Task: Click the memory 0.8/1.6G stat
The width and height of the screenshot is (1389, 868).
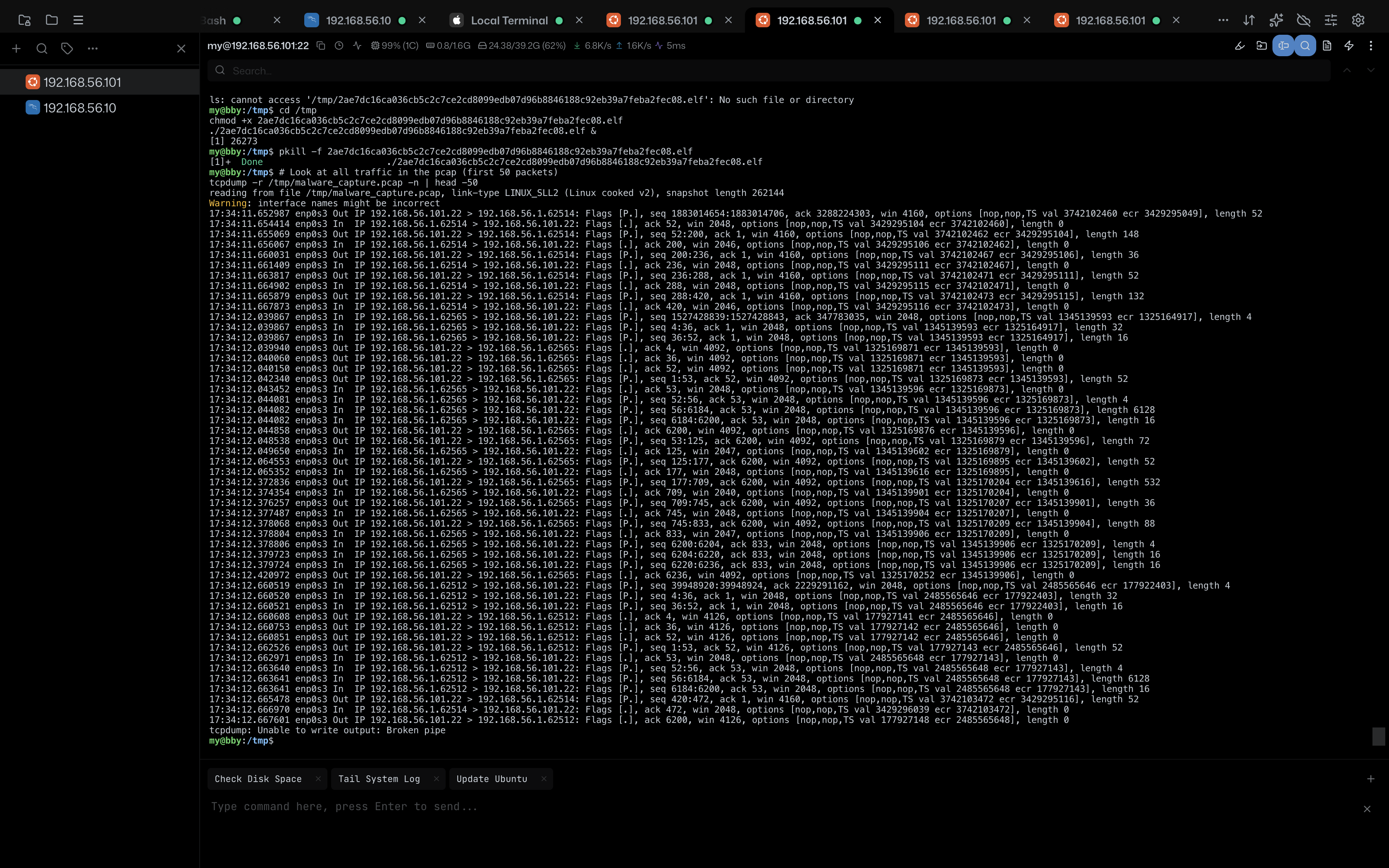Action: [448, 45]
